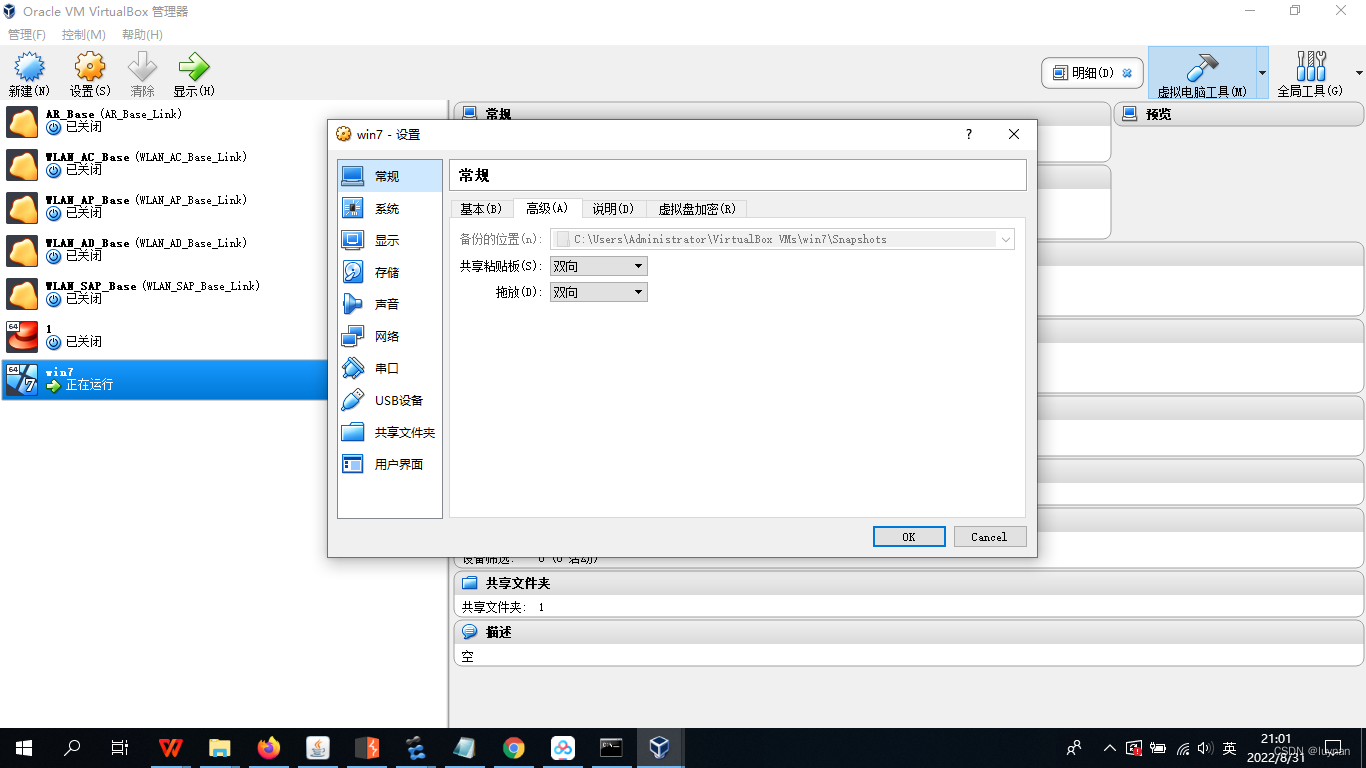Image resolution: width=1366 pixels, height=768 pixels.
Task: Open Storage (存储) settings category
Action: pyautogui.click(x=390, y=272)
